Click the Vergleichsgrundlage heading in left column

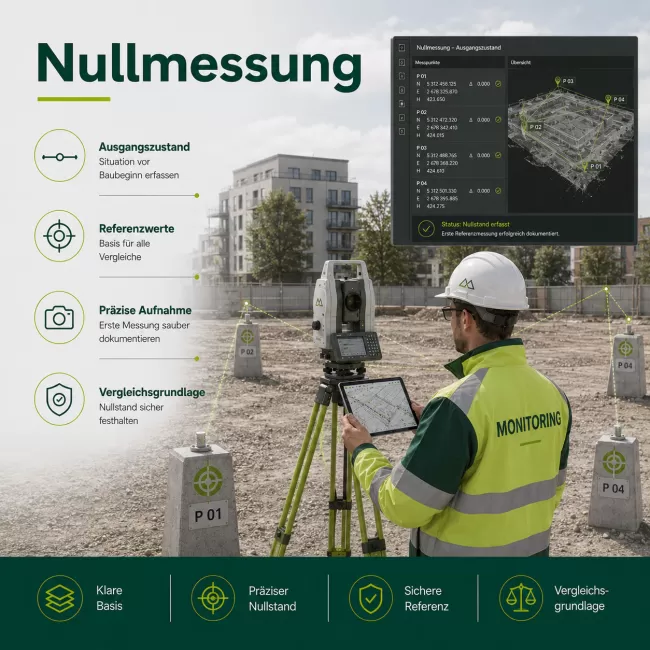coord(152,392)
